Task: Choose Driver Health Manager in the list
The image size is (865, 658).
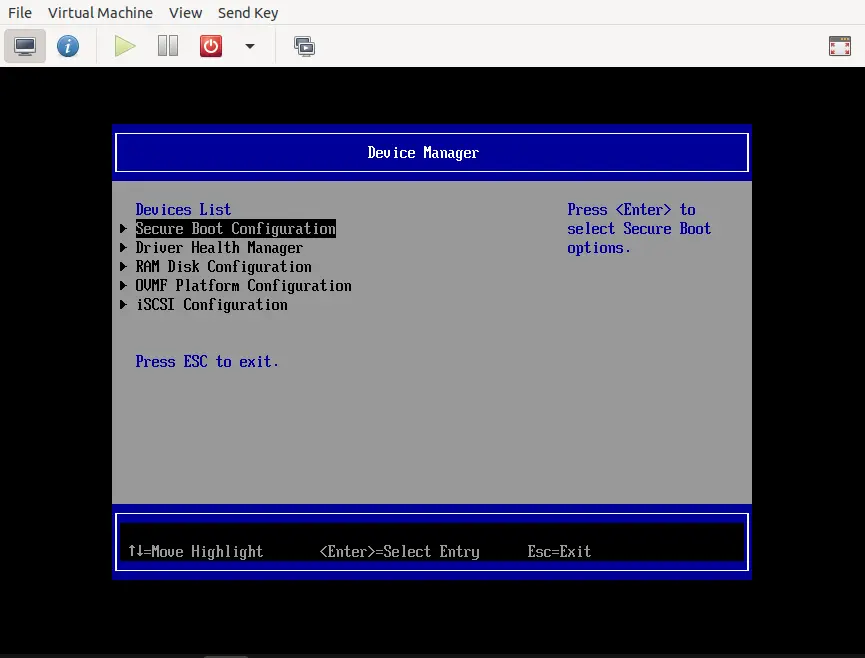Action: tap(219, 248)
